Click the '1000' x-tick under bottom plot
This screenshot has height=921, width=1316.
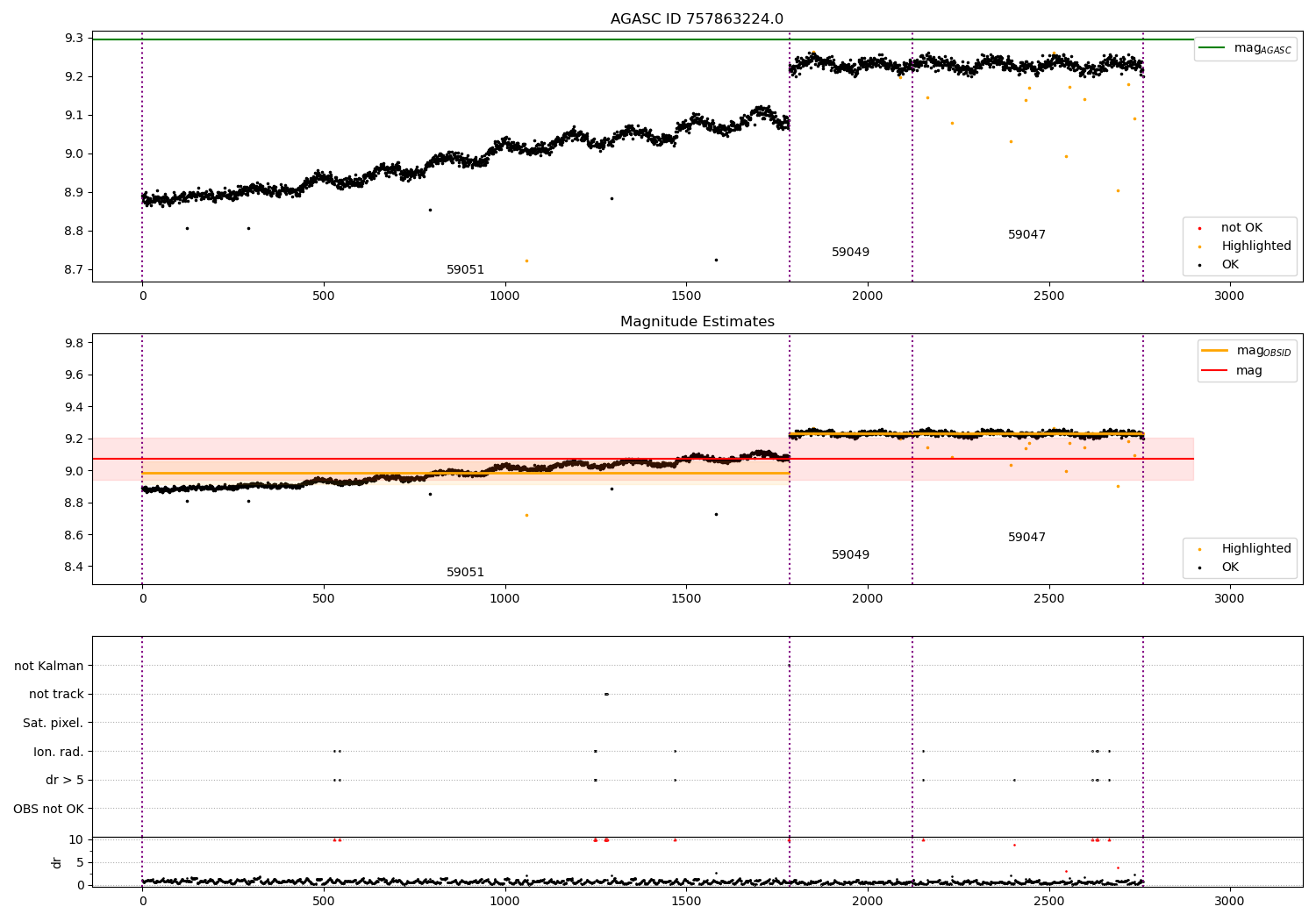tap(504, 901)
